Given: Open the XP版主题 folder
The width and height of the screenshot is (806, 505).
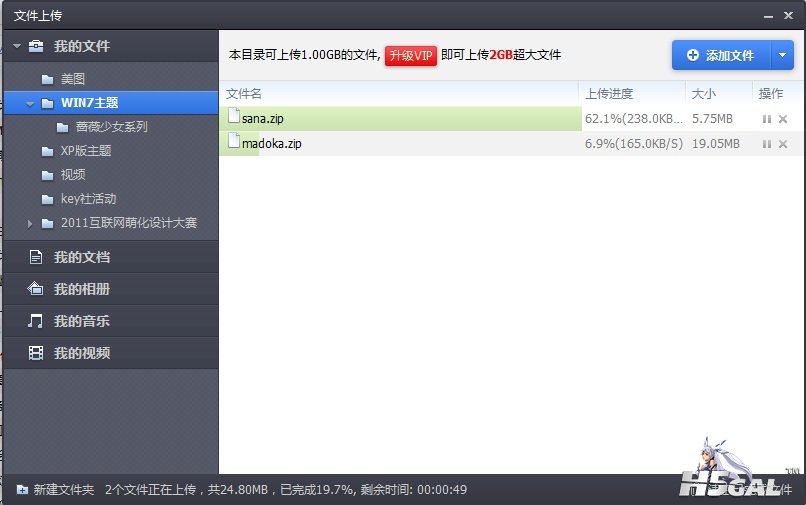Looking at the screenshot, I should tap(85, 151).
